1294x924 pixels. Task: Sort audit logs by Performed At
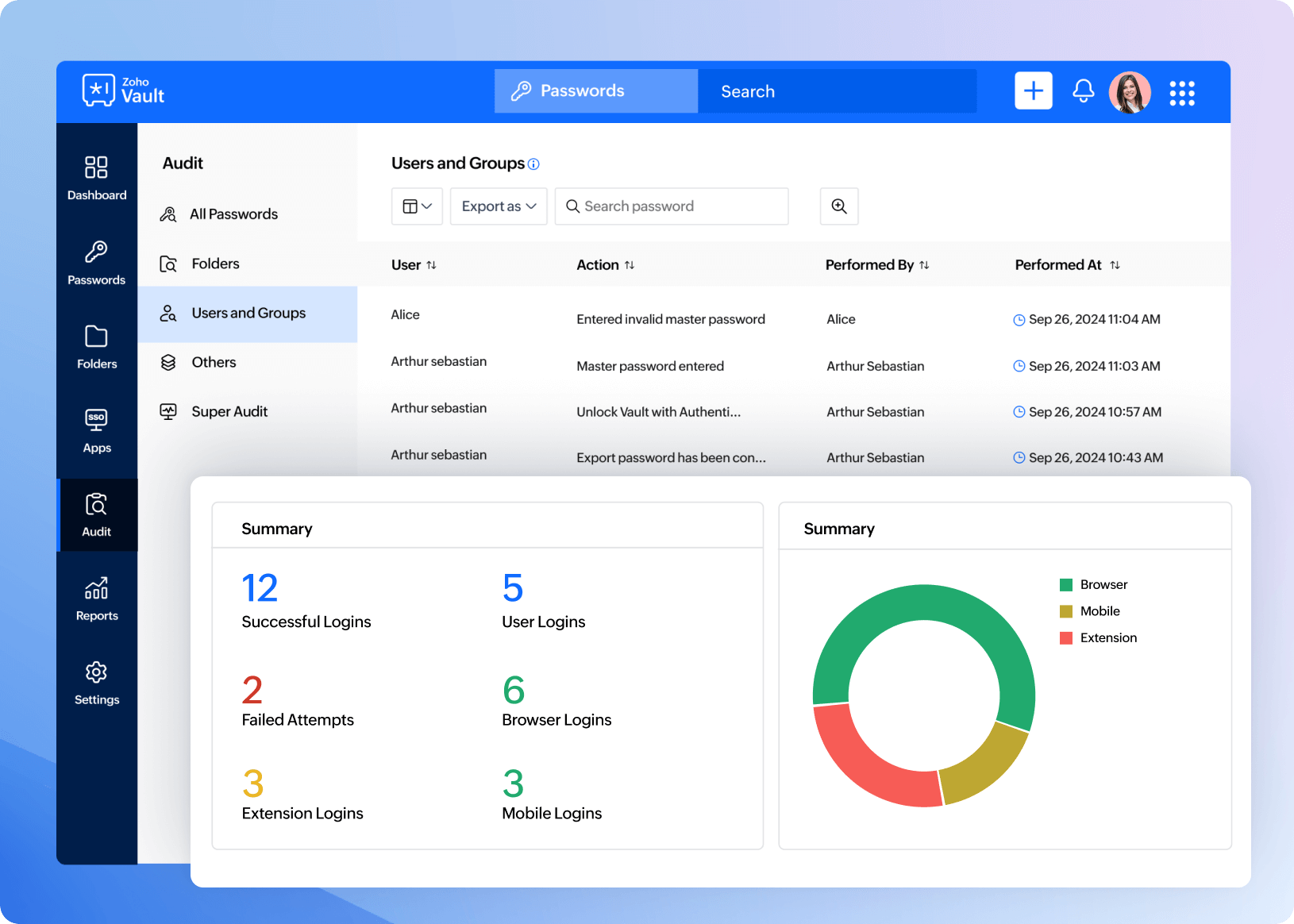click(1115, 264)
